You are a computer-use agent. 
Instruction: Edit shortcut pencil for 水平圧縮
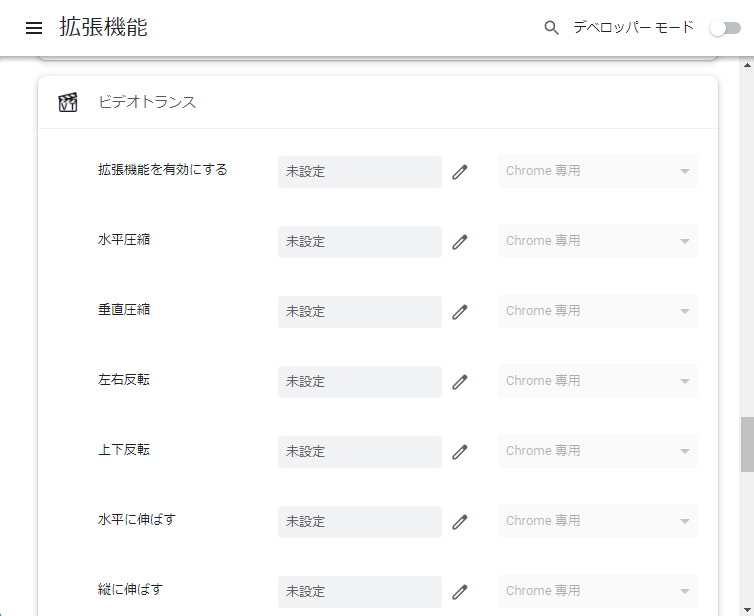coord(460,242)
